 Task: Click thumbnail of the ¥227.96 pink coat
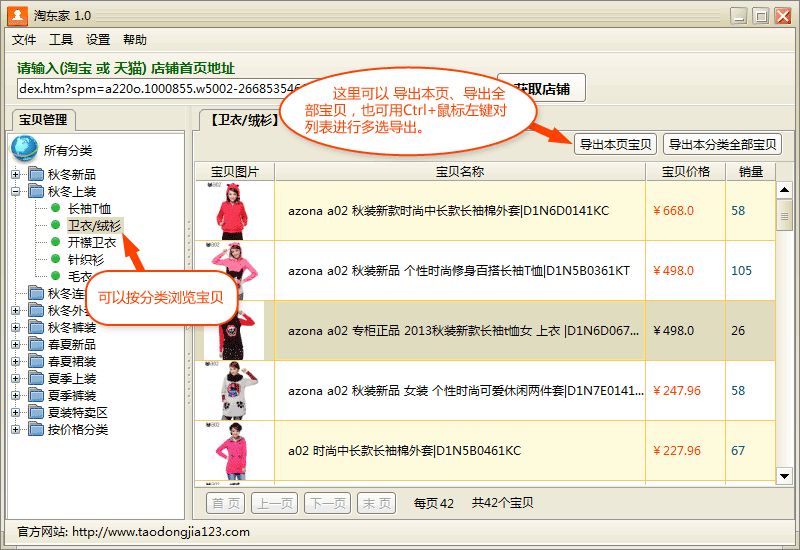click(x=233, y=451)
